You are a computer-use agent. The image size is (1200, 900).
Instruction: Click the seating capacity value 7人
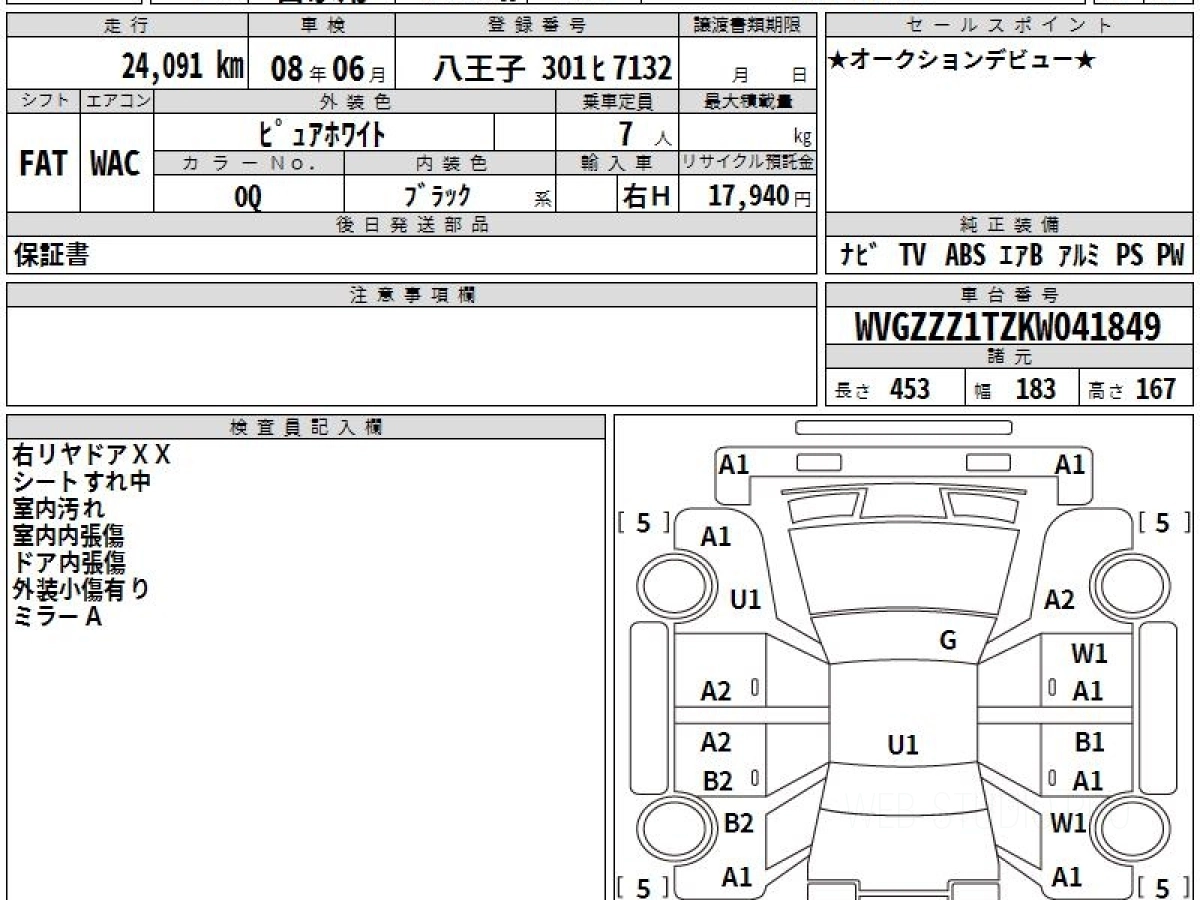pos(643,135)
